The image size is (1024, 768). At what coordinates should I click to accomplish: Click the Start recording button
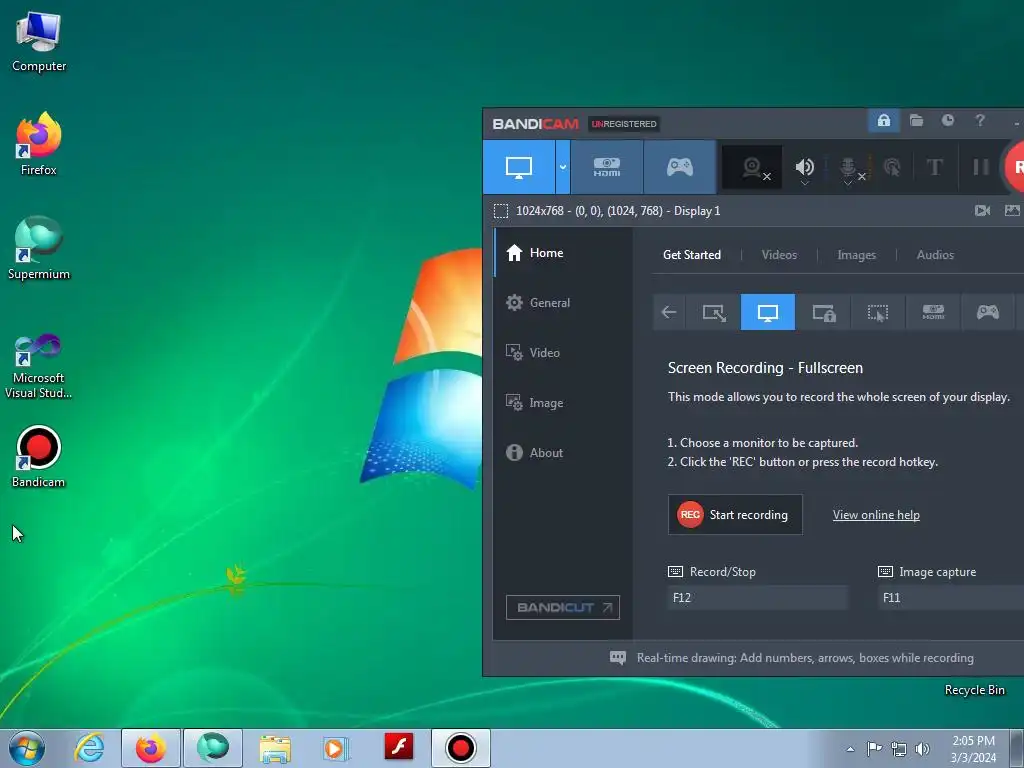[735, 515]
